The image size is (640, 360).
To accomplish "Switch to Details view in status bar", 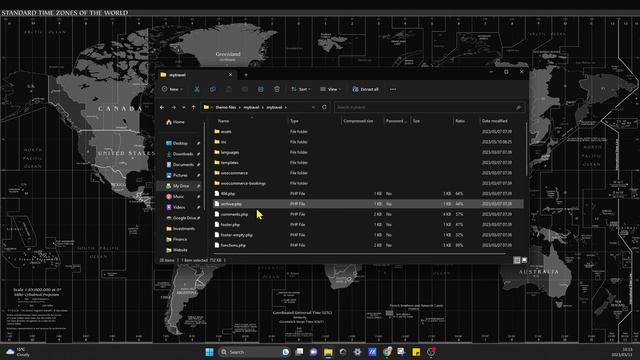I will [517, 260].
